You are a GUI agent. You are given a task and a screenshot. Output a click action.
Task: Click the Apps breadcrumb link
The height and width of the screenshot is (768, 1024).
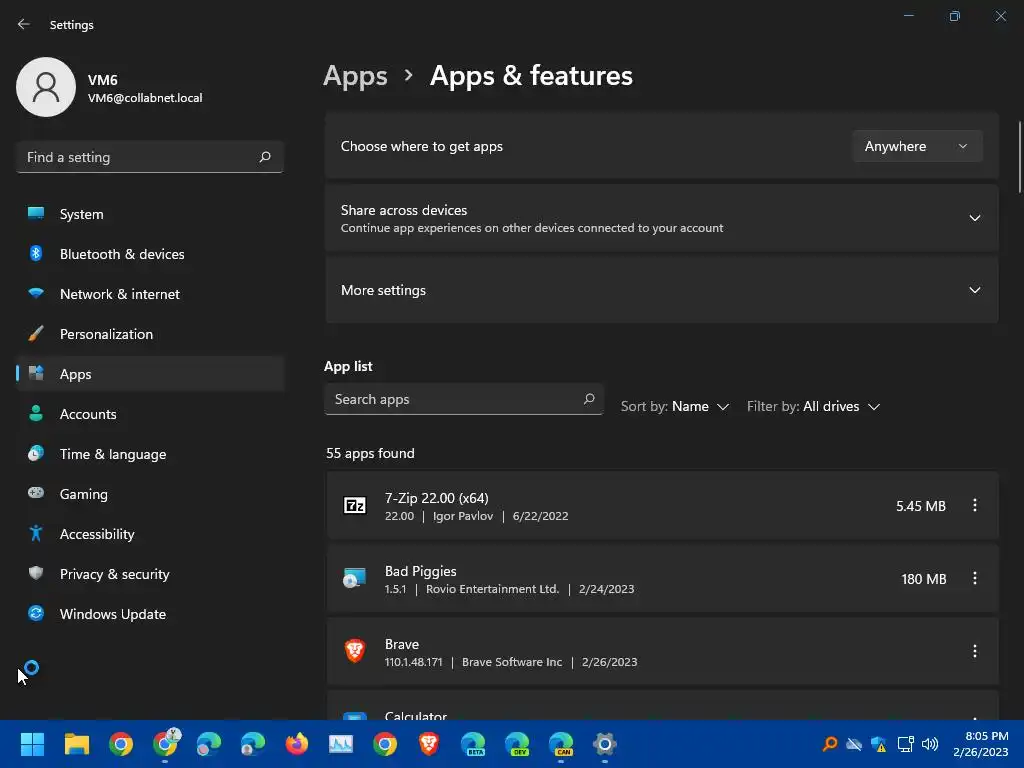click(355, 76)
